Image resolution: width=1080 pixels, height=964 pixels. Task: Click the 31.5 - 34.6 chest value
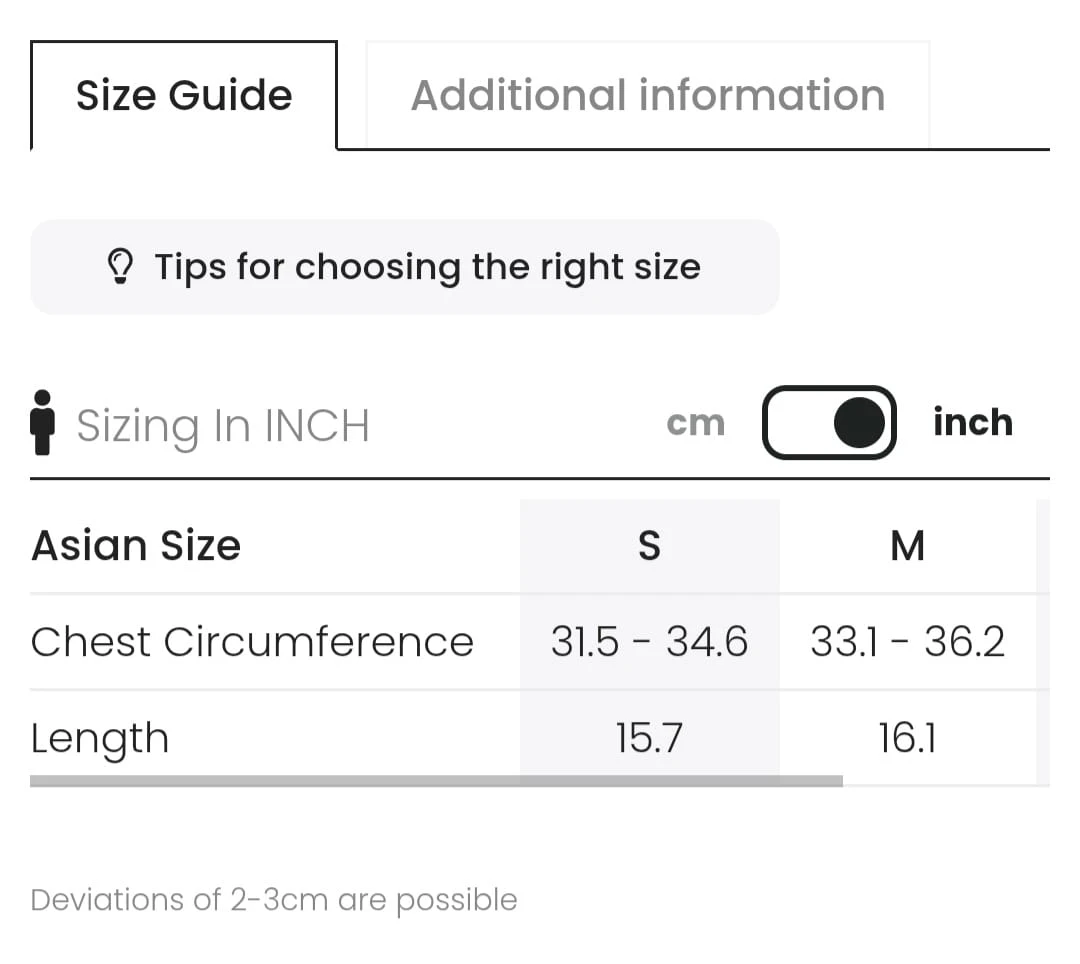pos(649,642)
